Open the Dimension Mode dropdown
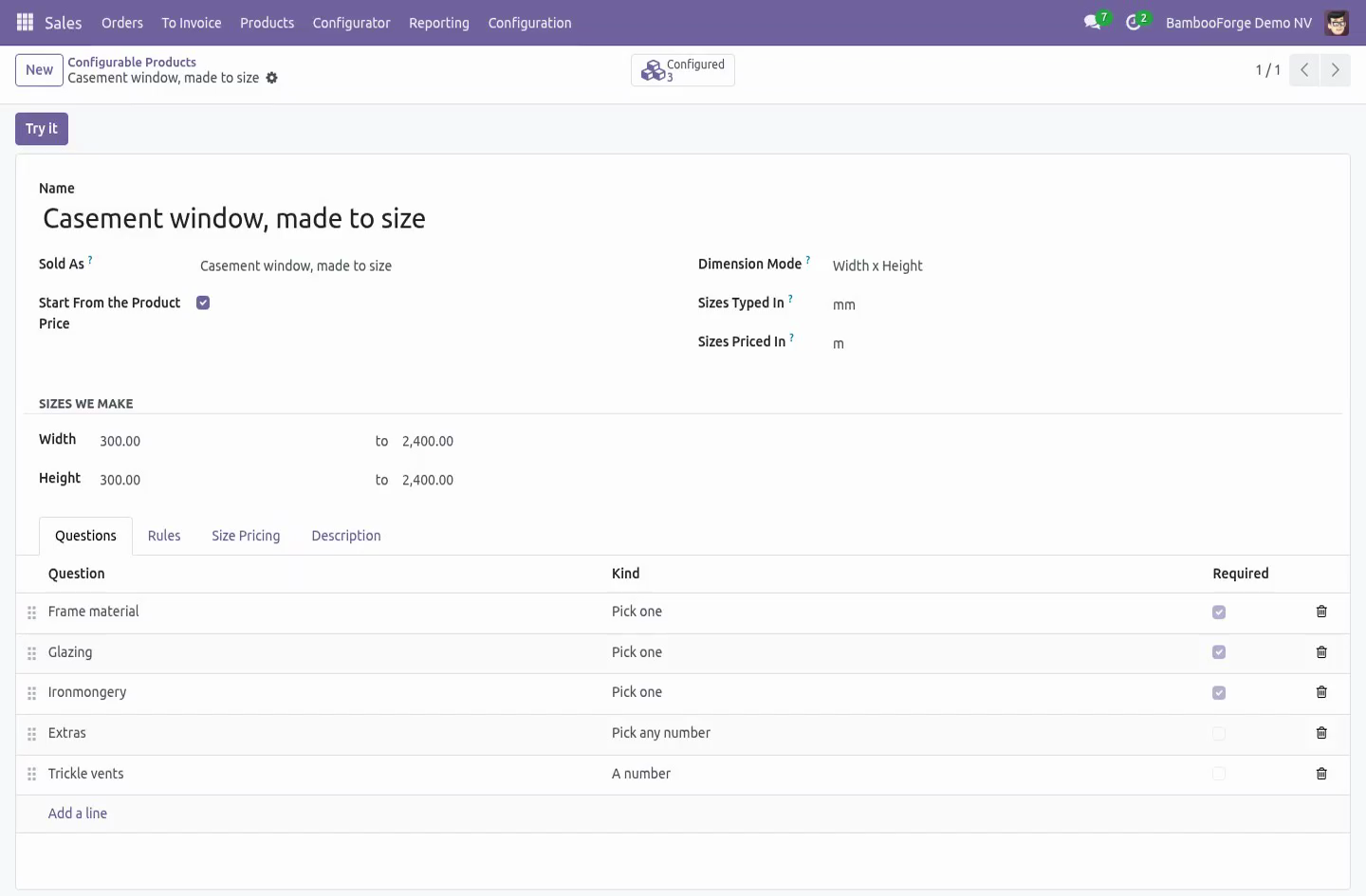 tap(1080, 266)
